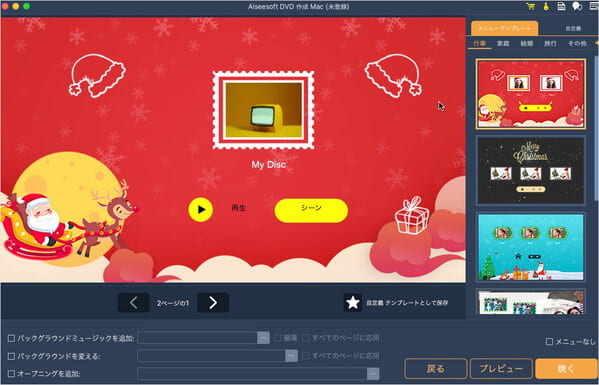Click orange arrow beside category tabs

[x=596, y=43]
